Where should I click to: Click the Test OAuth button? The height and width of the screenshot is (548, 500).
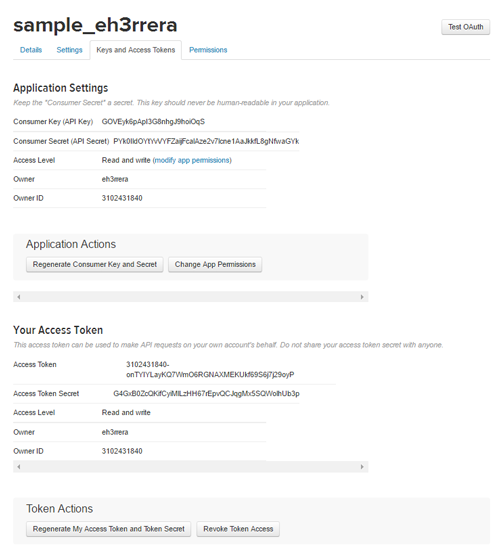click(x=465, y=27)
